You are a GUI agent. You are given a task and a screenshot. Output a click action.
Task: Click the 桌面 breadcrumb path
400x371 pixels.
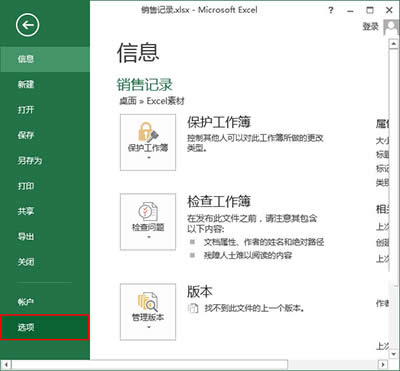coord(128,101)
